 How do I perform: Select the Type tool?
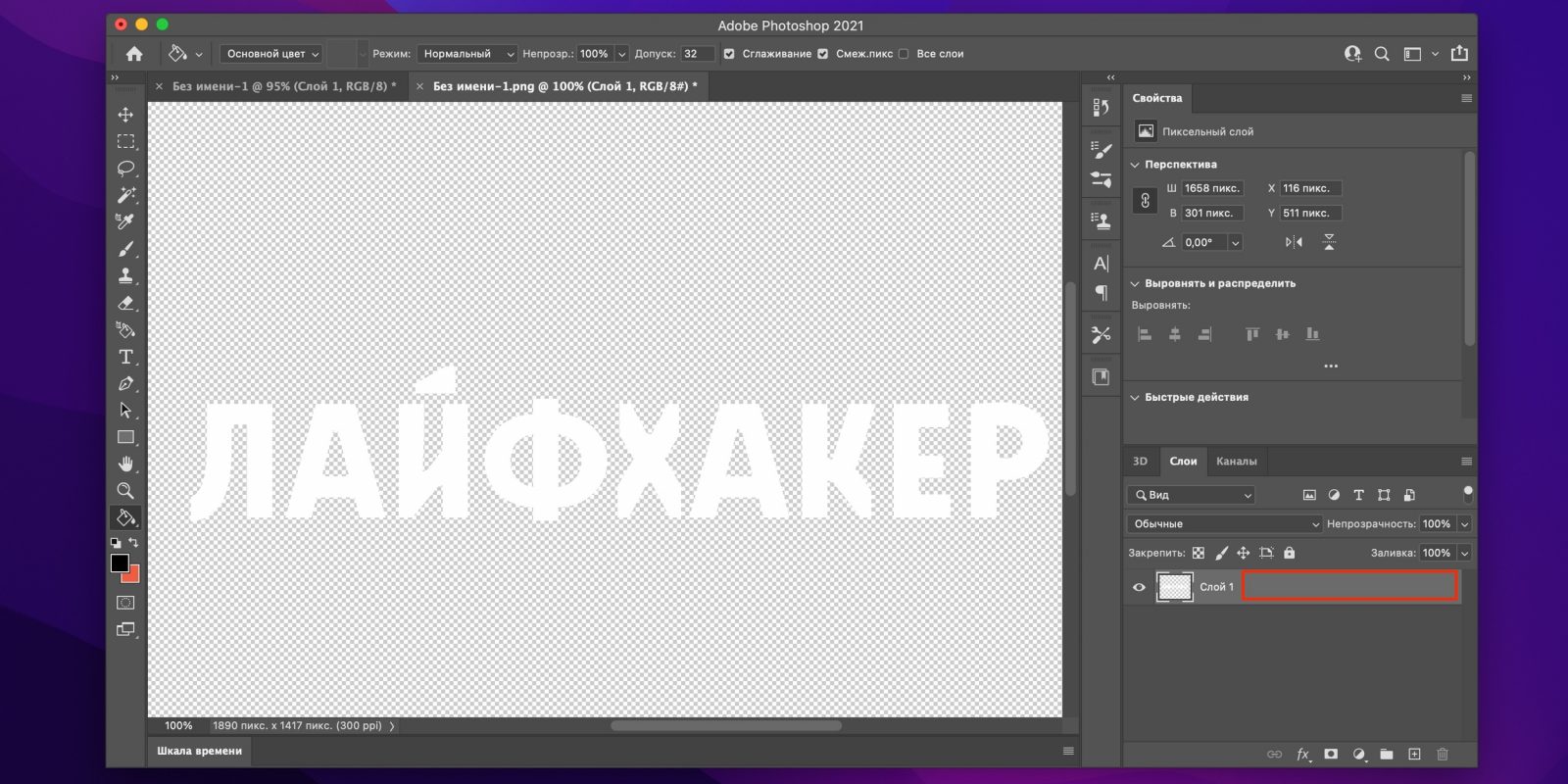125,357
